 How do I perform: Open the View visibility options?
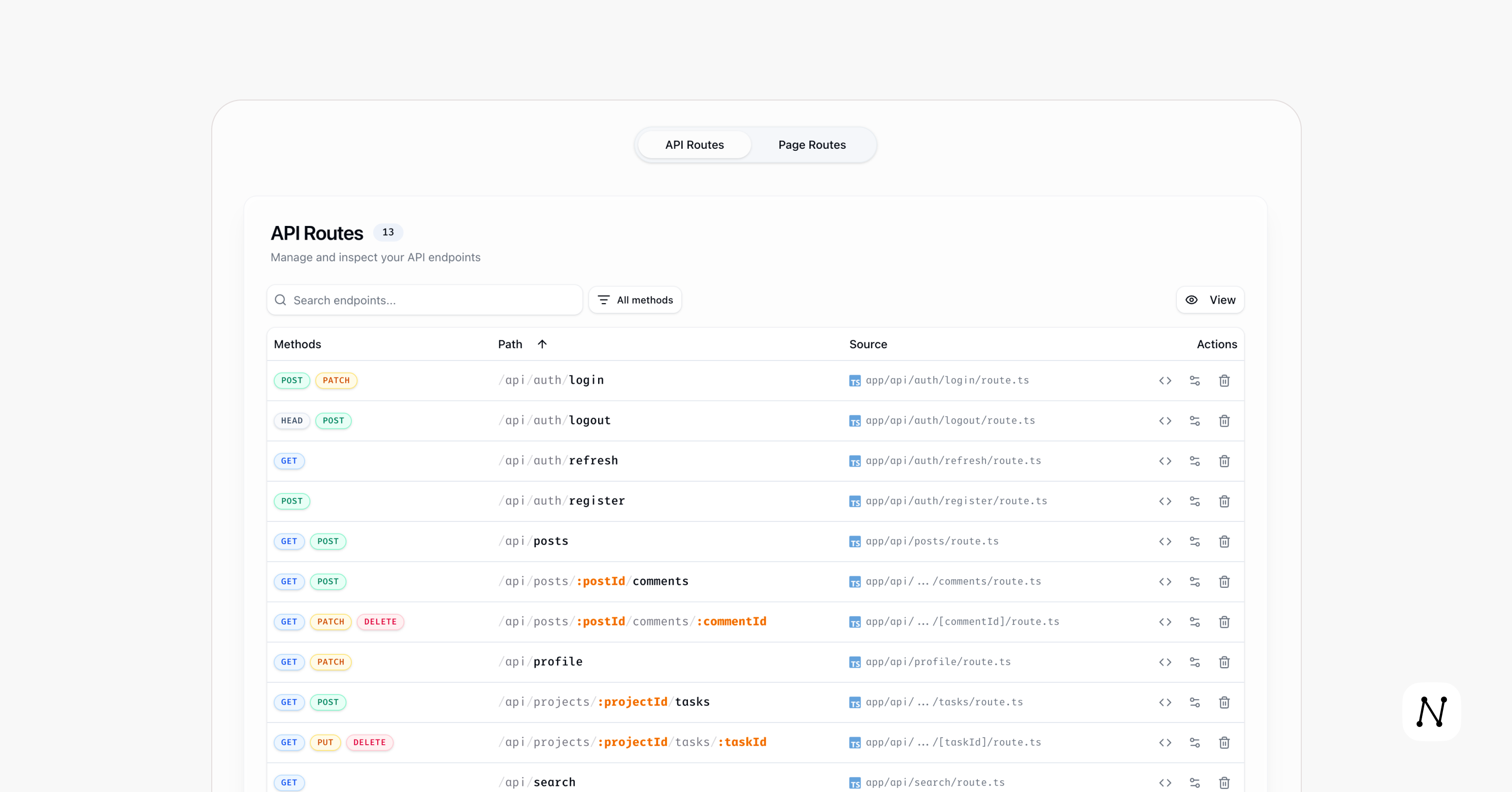pos(1210,300)
